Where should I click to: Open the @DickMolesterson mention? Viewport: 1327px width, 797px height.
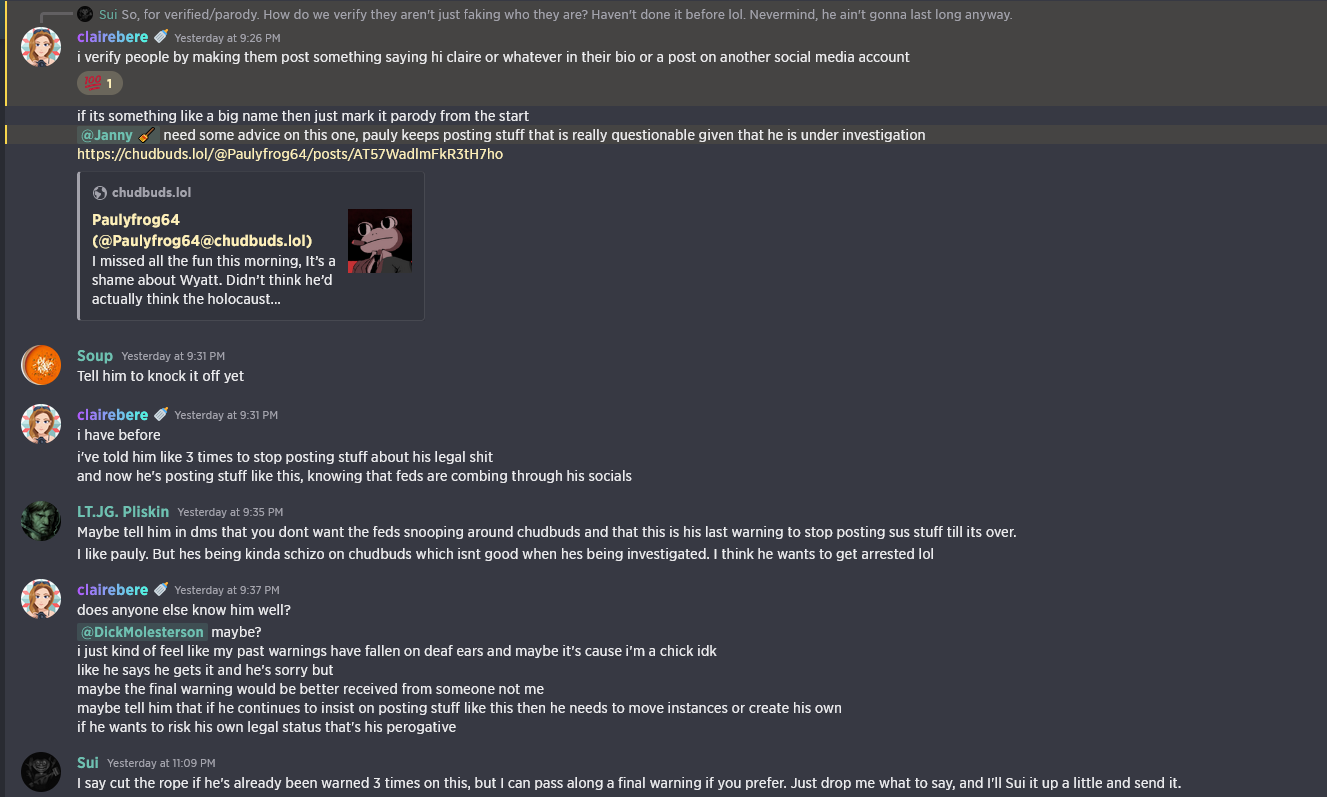142,632
